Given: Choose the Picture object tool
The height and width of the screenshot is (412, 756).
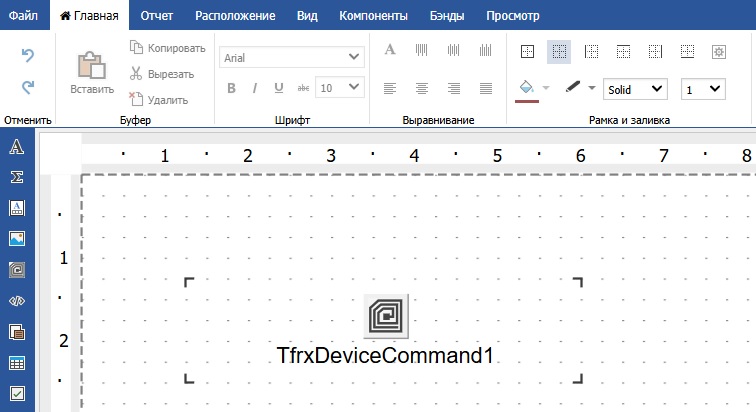Looking at the screenshot, I should (16, 239).
